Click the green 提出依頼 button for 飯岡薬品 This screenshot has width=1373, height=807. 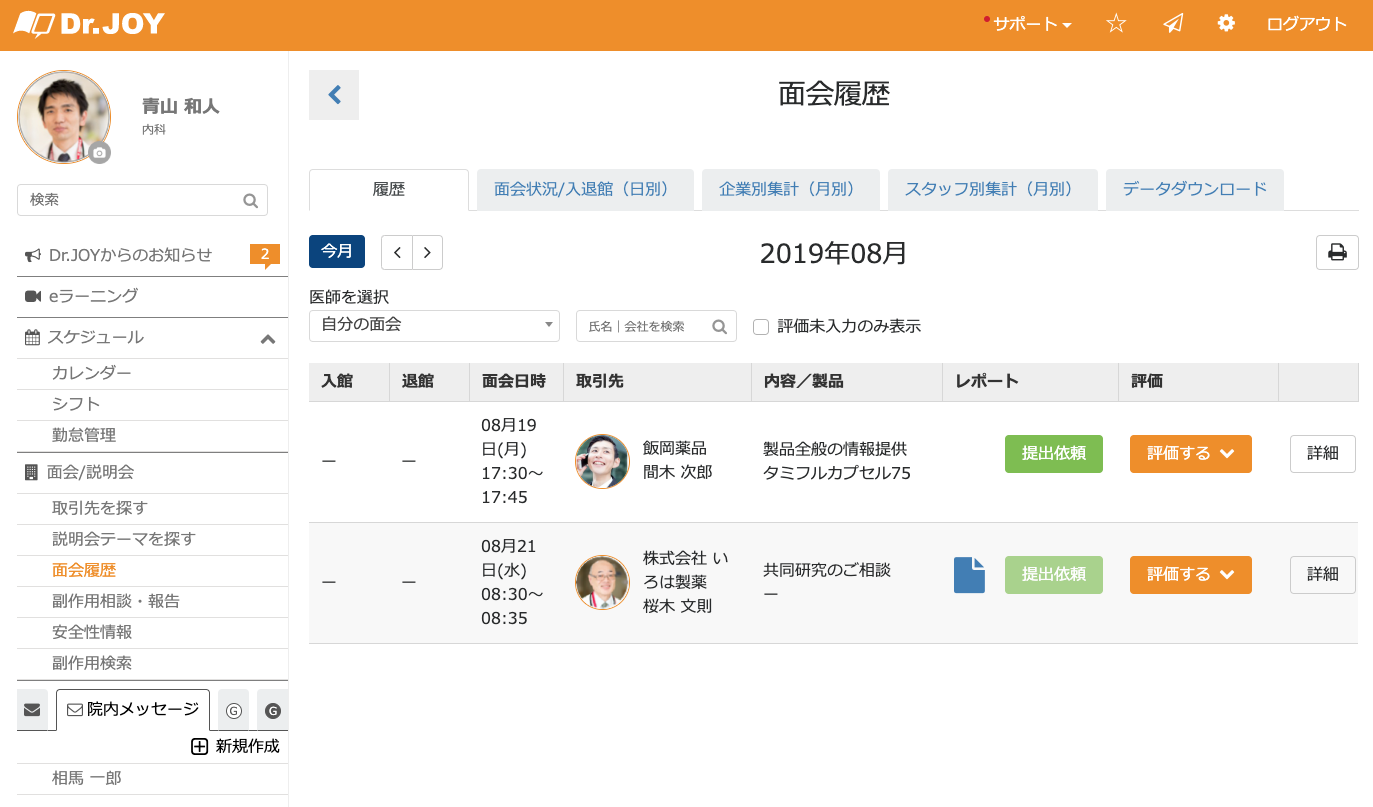pos(1053,453)
